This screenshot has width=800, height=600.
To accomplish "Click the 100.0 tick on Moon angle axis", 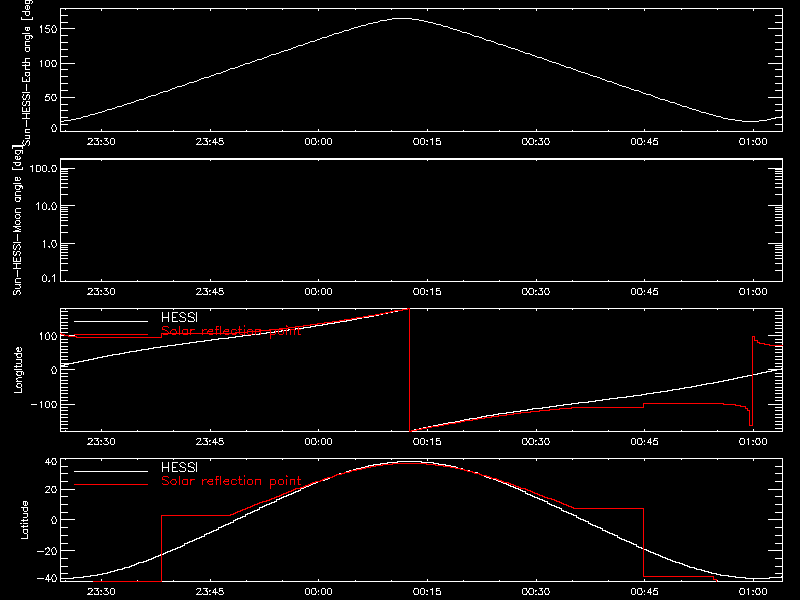I will click(x=43, y=169).
